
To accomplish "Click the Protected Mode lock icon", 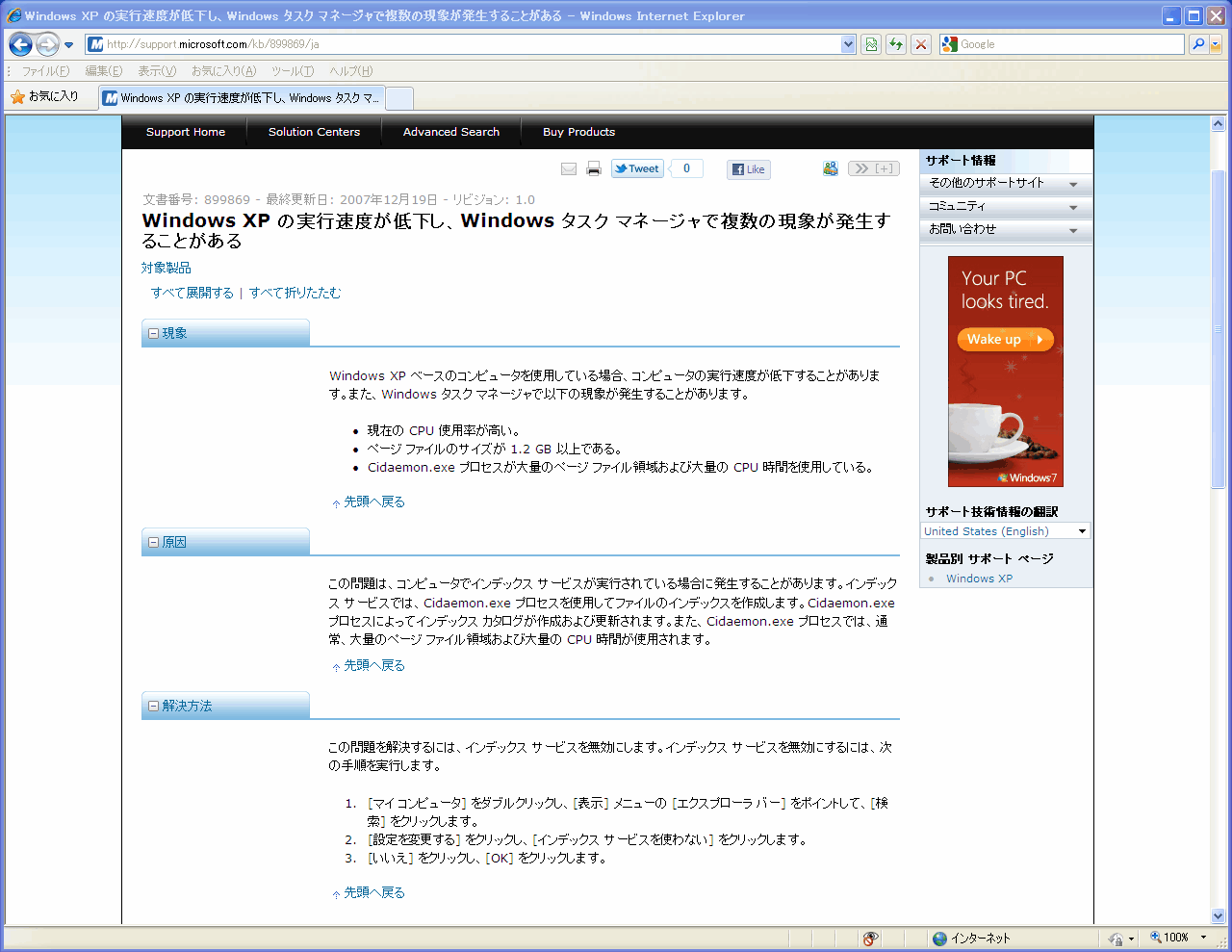I will (1116, 939).
